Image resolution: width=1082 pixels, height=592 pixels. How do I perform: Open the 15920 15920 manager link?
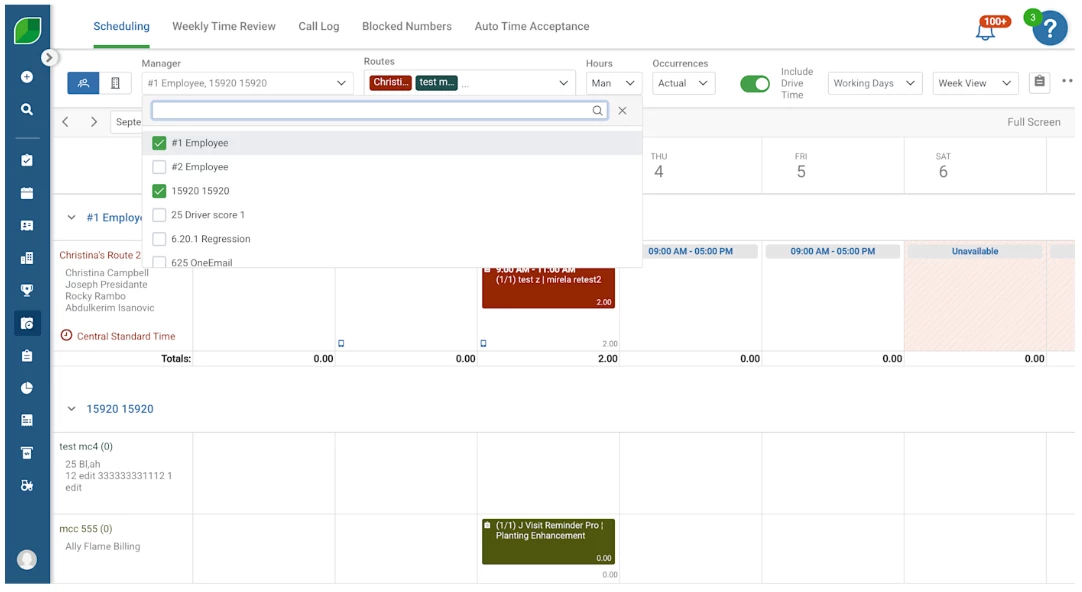pyautogui.click(x=120, y=409)
